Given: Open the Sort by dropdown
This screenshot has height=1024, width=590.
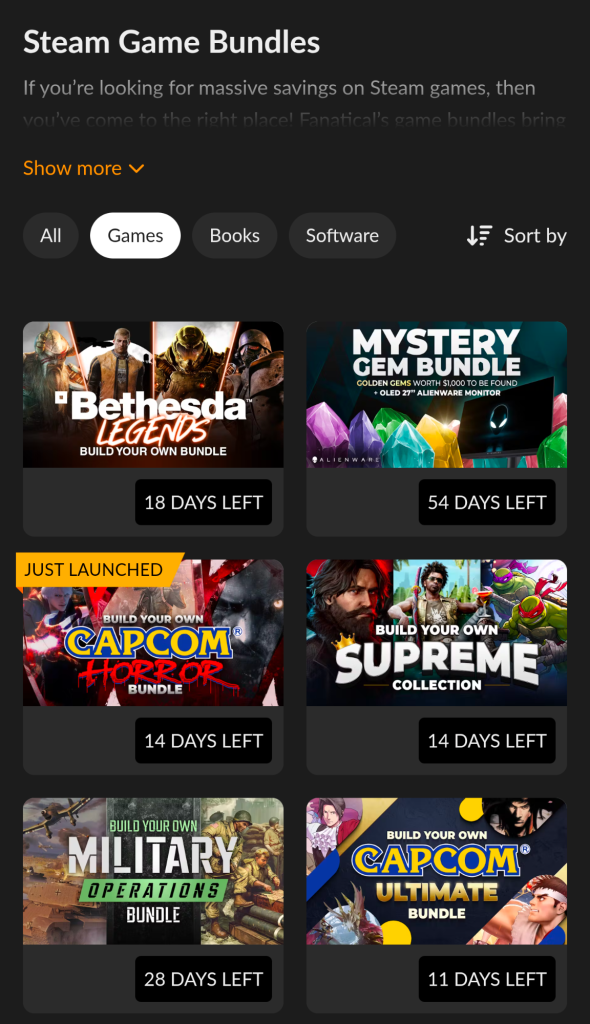Looking at the screenshot, I should click(x=516, y=236).
